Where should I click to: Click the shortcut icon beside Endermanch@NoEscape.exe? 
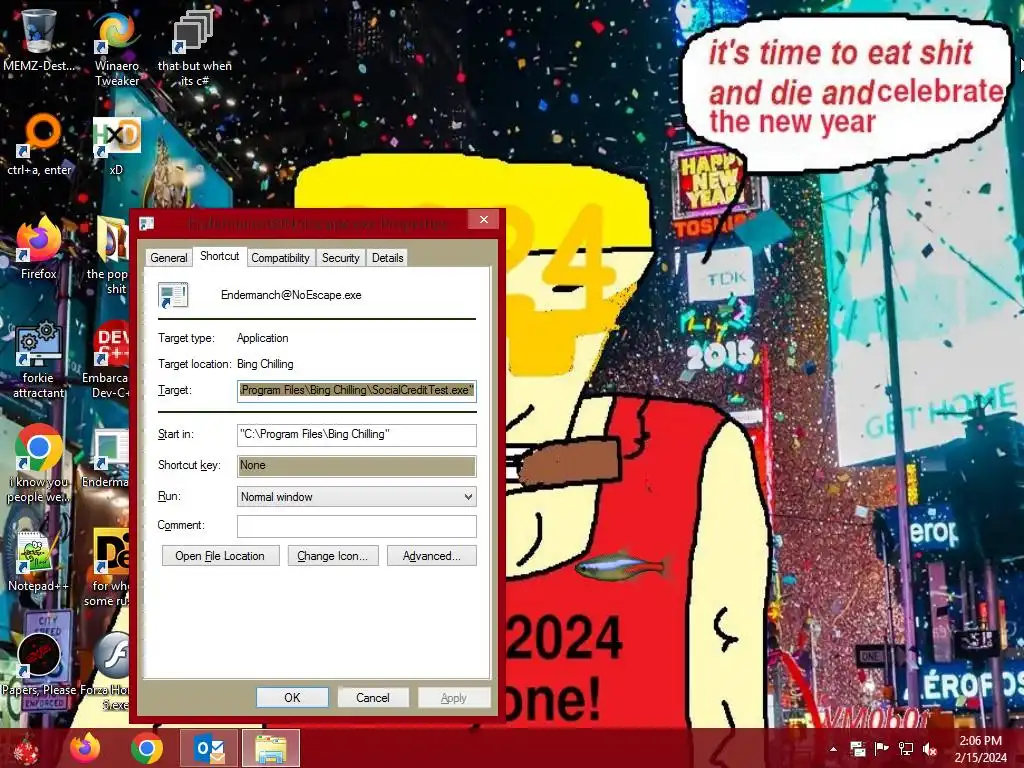173,295
